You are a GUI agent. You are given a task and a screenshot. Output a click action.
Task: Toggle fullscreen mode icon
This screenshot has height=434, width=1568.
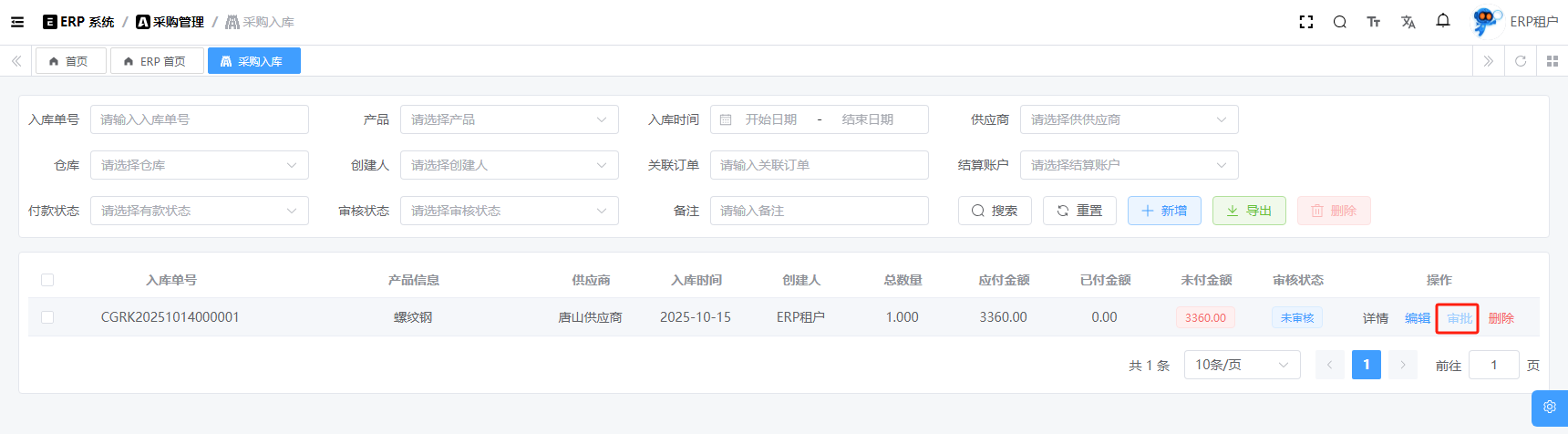[1305, 22]
